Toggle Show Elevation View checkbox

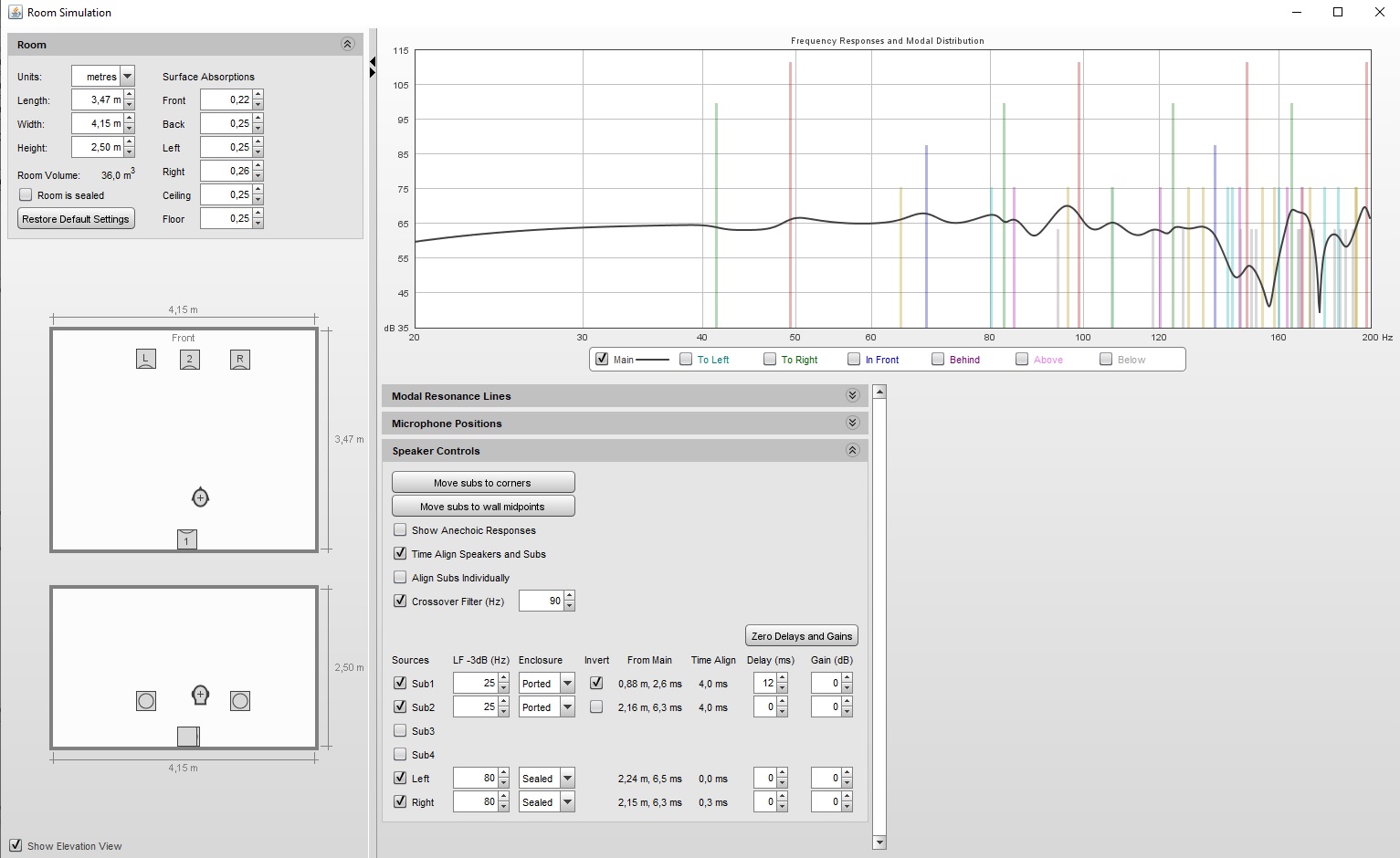(x=16, y=845)
